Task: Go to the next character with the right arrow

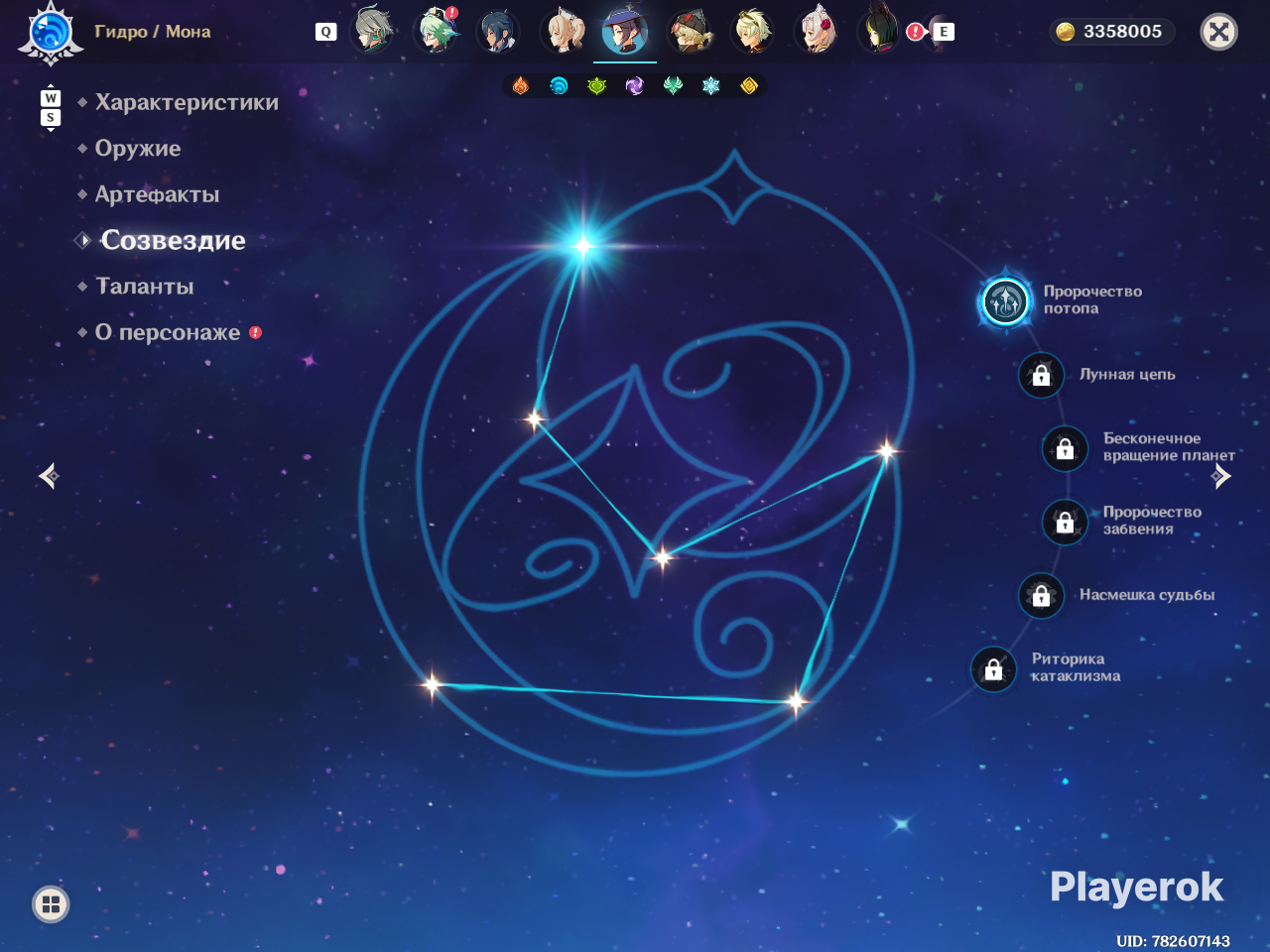Action: pyautogui.click(x=1221, y=476)
